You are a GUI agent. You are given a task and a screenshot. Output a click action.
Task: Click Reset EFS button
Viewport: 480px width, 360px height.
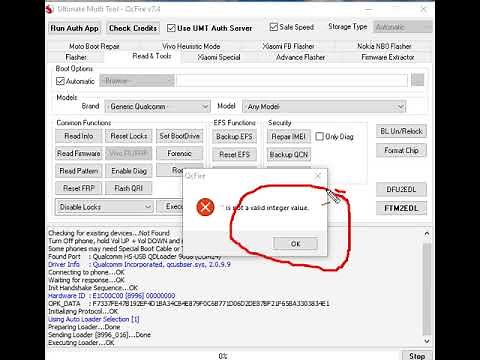(234, 154)
